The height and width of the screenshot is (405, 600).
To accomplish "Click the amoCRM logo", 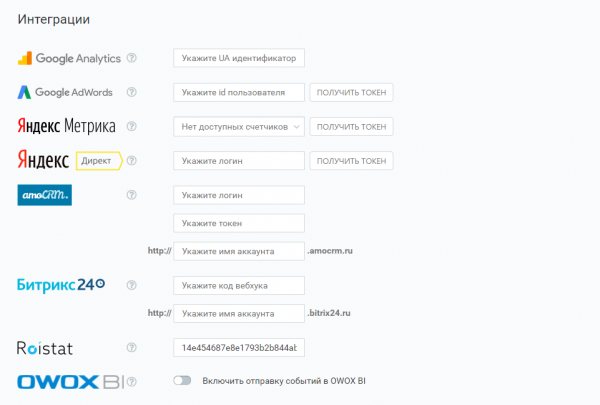I will pos(44,195).
